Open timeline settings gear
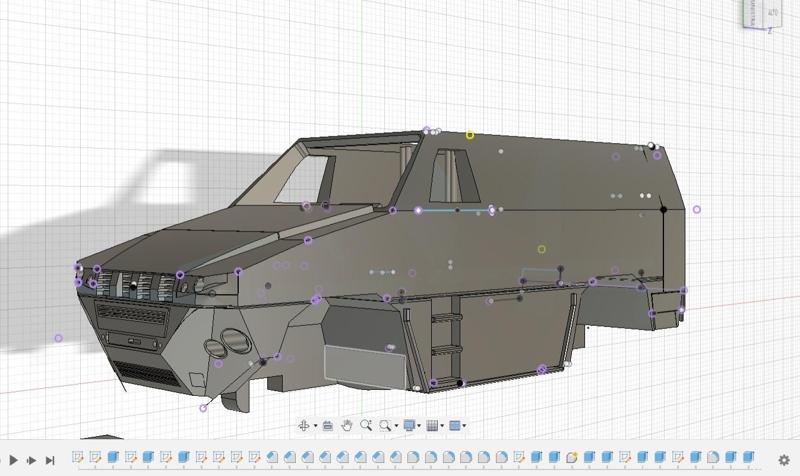Viewport: 800px width, 476px height. click(784, 460)
